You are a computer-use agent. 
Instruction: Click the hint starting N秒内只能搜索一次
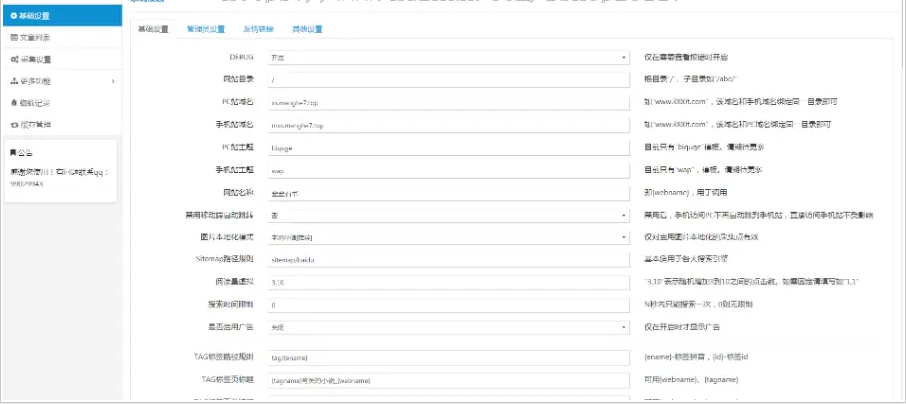(x=698, y=304)
